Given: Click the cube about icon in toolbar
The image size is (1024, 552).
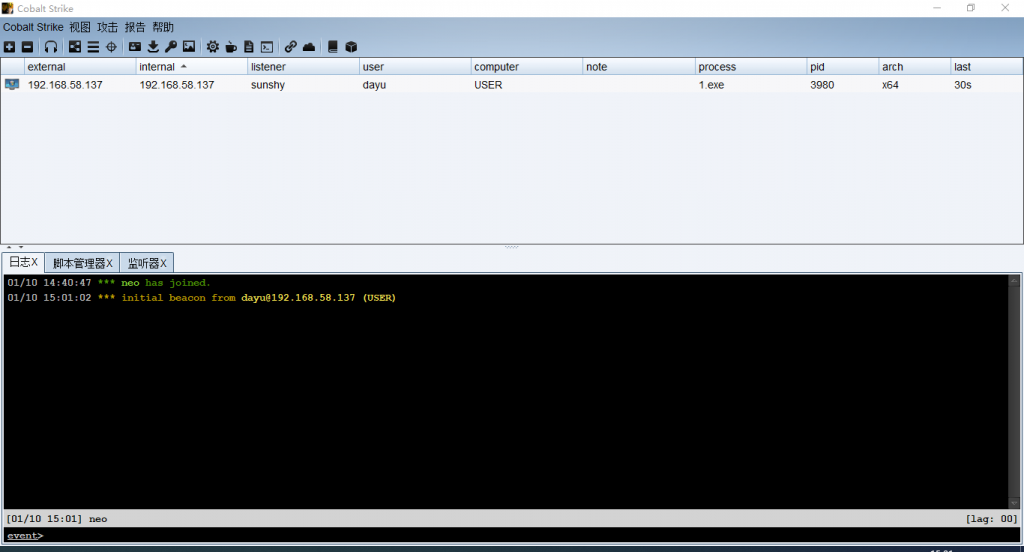Looking at the screenshot, I should point(351,47).
